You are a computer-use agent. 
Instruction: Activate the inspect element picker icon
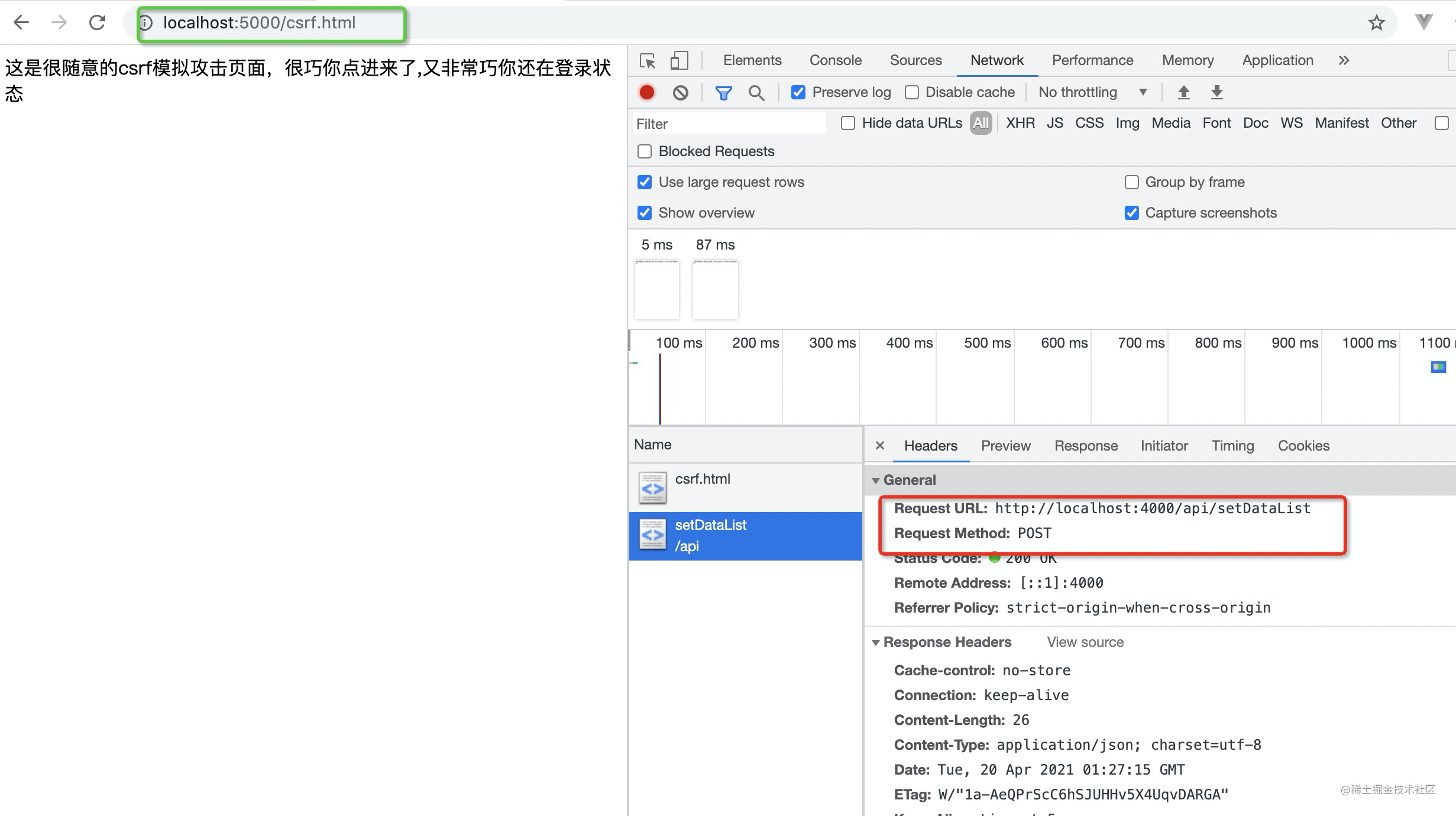(x=648, y=60)
